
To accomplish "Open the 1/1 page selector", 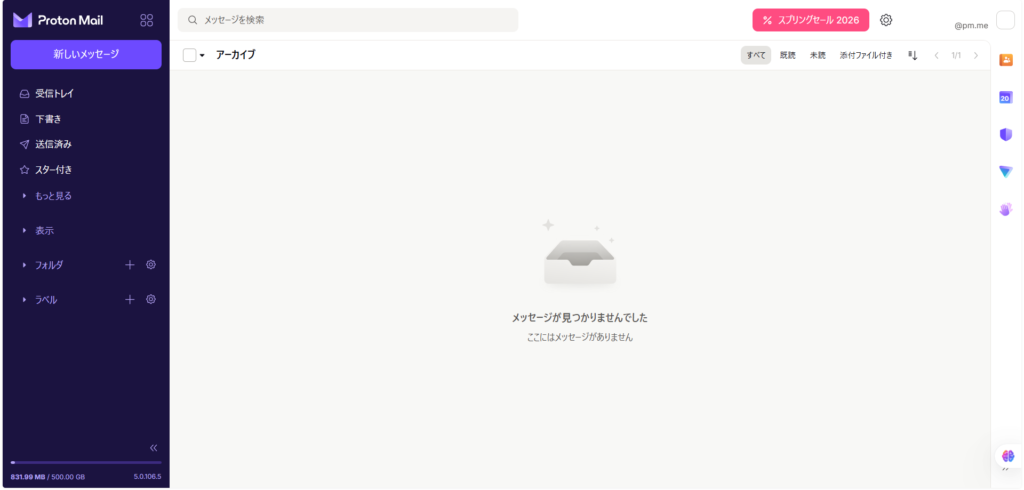I will [x=956, y=56].
